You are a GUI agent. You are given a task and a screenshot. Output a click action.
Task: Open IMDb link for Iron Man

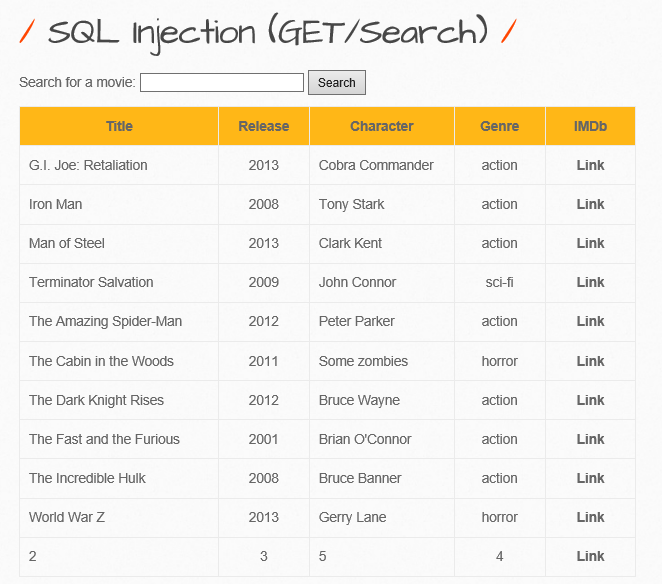(x=590, y=204)
